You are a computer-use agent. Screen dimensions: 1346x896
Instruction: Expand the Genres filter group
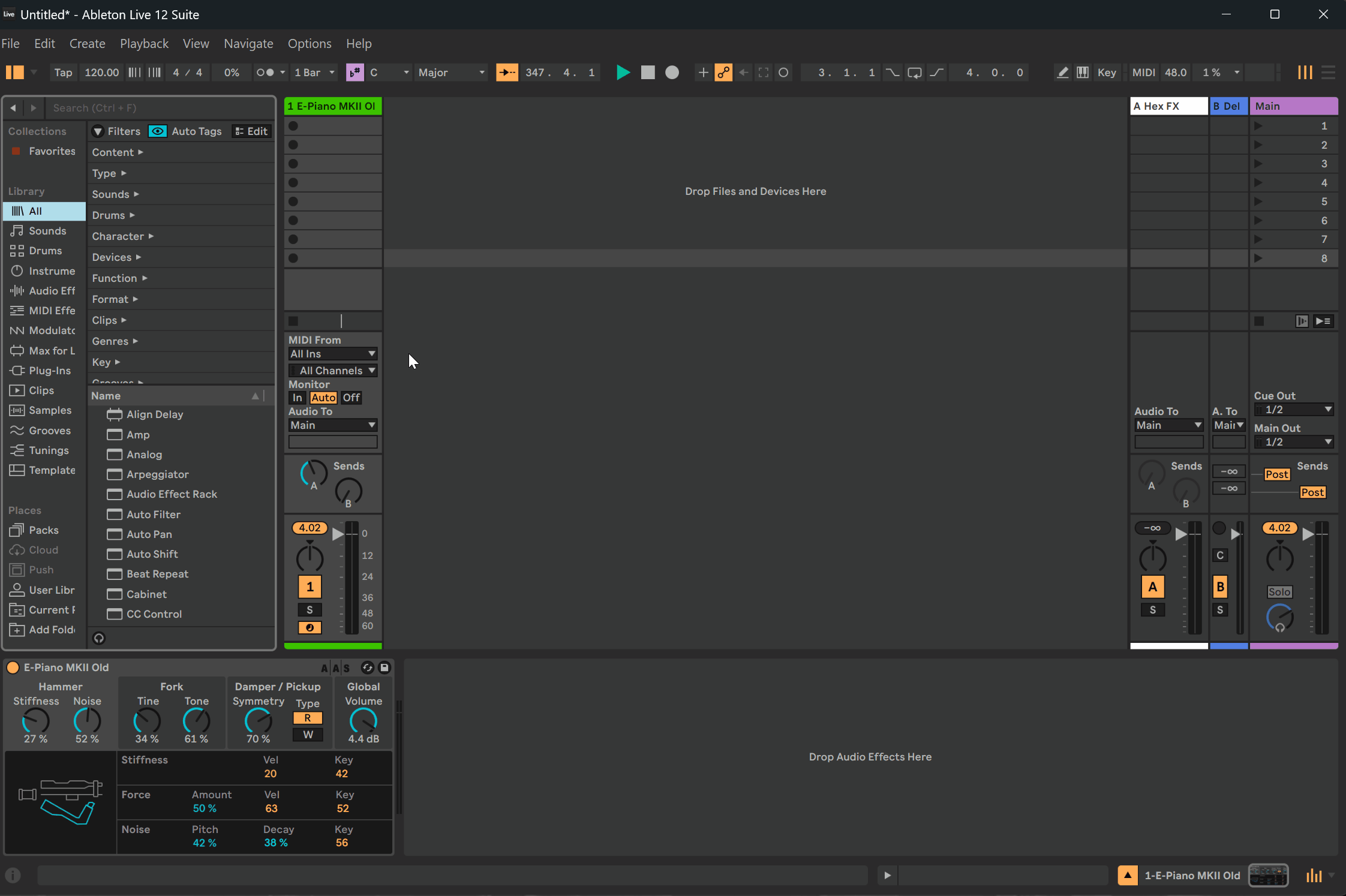tap(115, 341)
